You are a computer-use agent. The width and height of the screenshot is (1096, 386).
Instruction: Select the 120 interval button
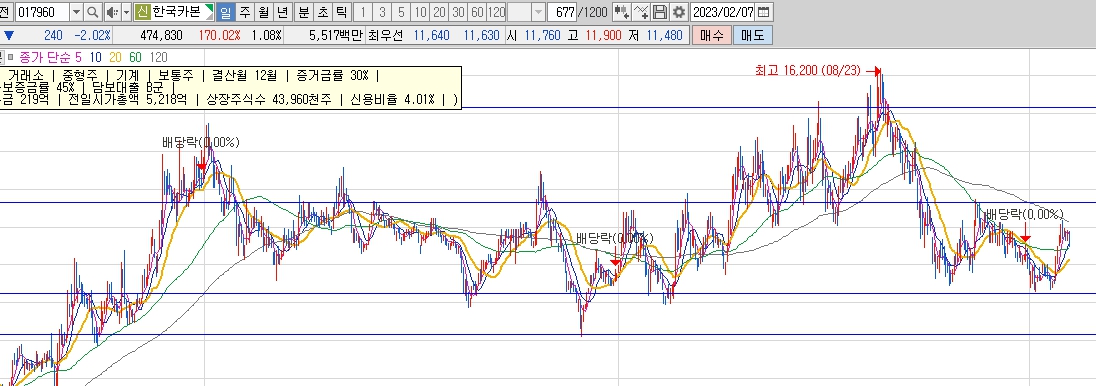click(496, 12)
